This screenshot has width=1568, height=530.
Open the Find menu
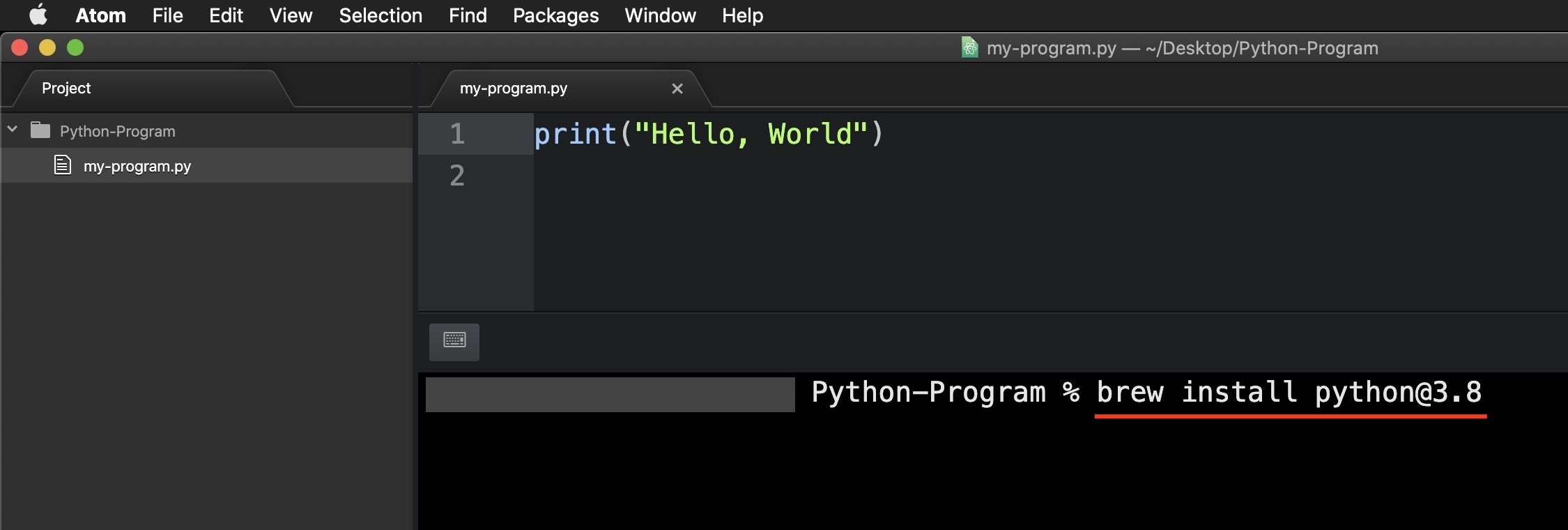click(x=468, y=15)
